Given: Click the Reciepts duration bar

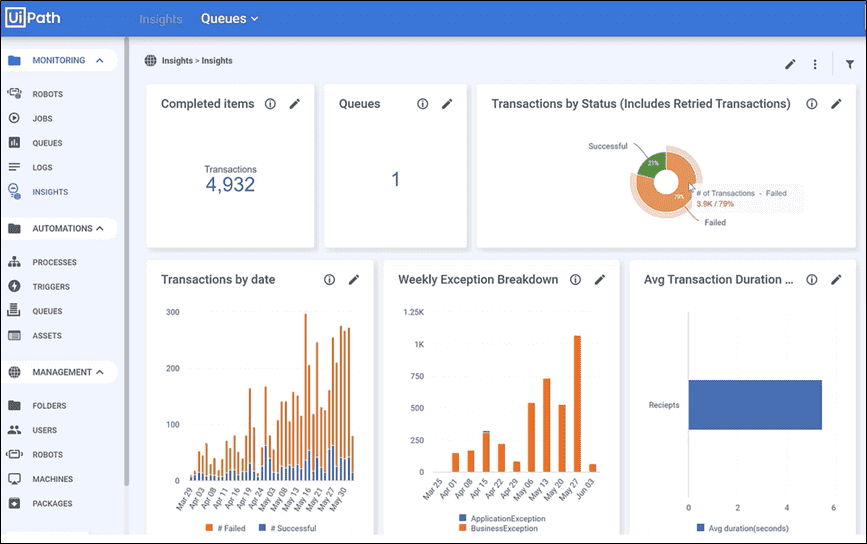Looking at the screenshot, I should pos(755,405).
